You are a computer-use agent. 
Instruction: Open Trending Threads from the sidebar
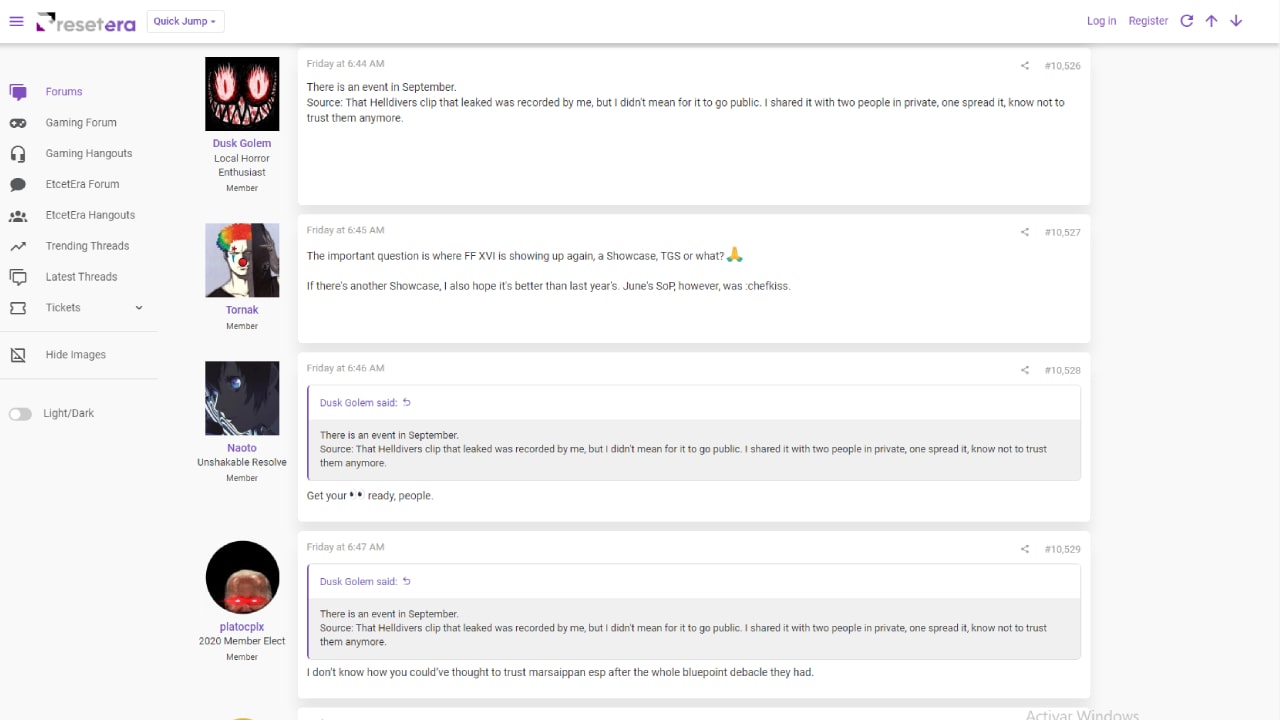pos(87,246)
